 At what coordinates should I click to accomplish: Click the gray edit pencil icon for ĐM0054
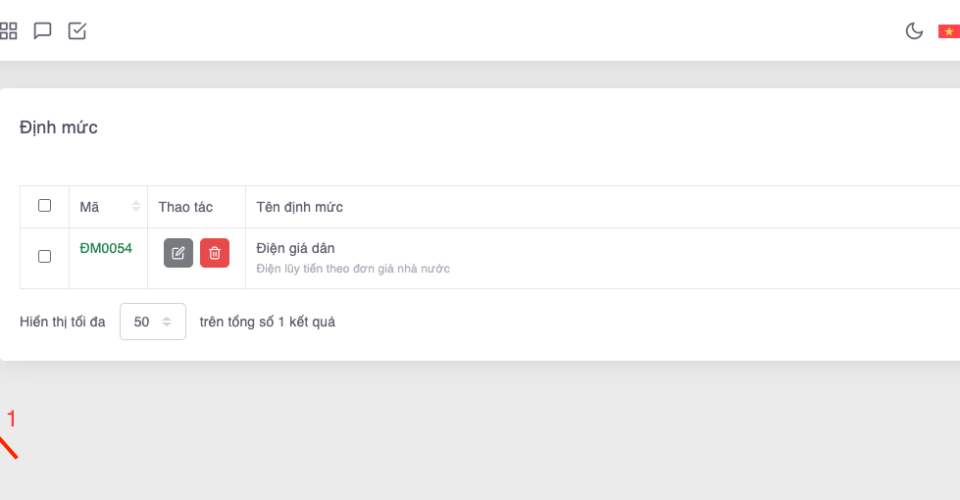(x=178, y=253)
